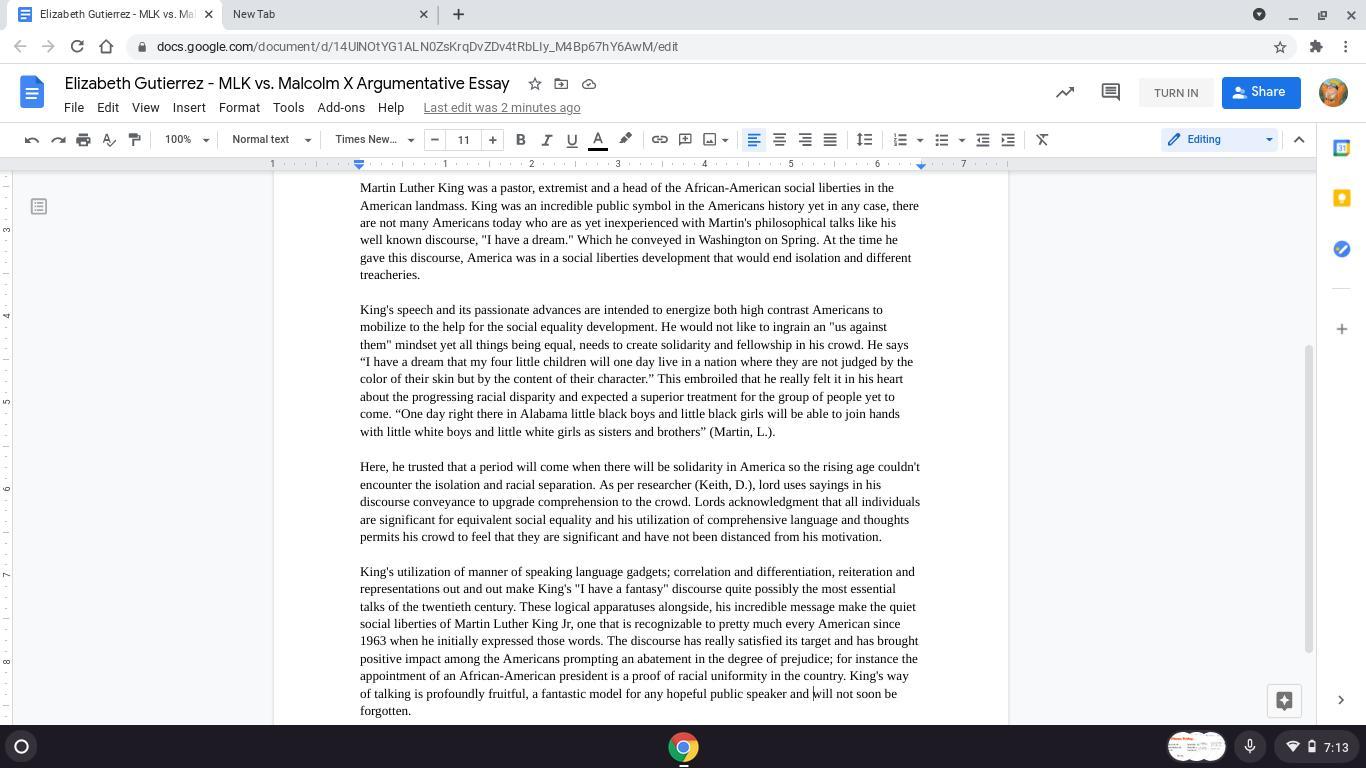This screenshot has width=1366, height=768.
Task: Open the Format menu
Action: click(x=239, y=108)
